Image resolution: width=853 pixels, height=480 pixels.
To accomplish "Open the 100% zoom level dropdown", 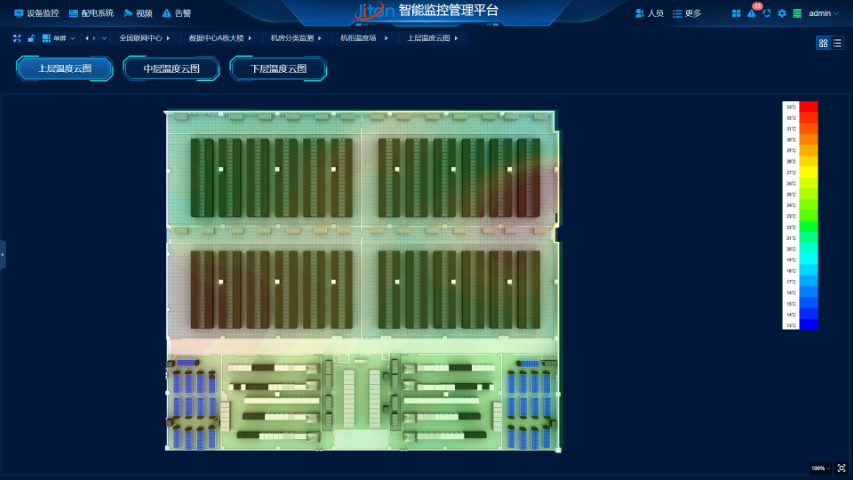I will 820,467.
